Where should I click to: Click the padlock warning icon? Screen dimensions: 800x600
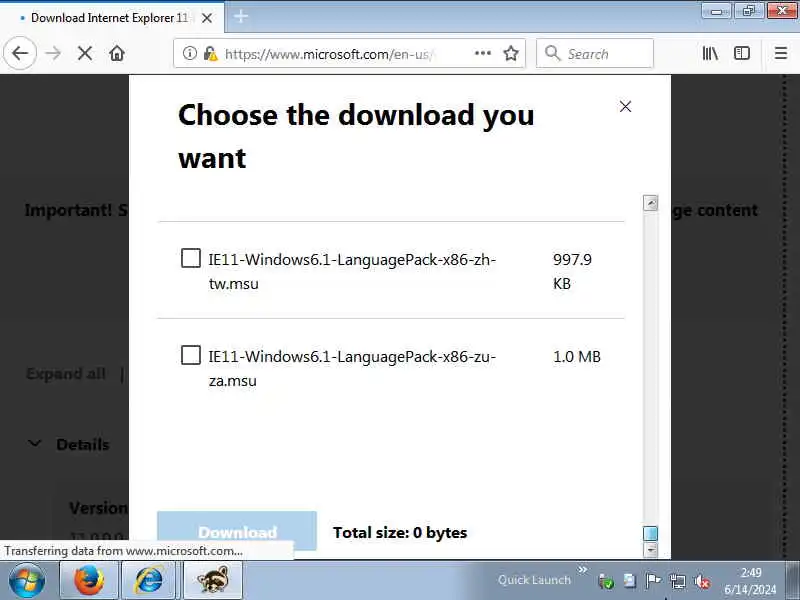click(210, 53)
